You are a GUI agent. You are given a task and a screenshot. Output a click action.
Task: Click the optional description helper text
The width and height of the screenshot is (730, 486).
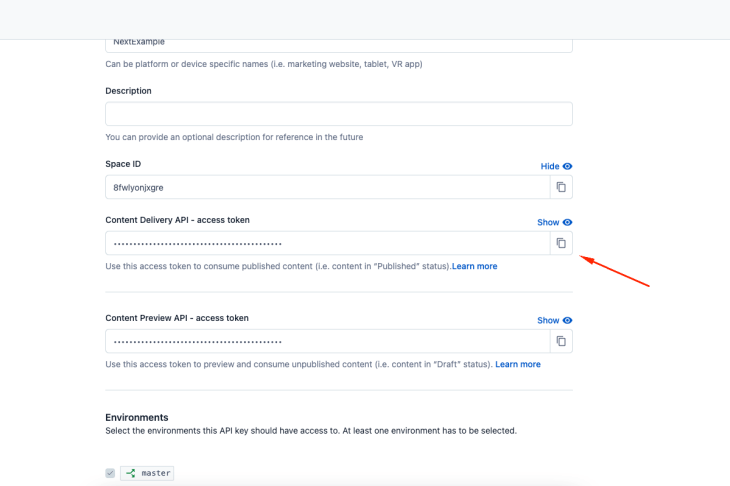point(234,137)
